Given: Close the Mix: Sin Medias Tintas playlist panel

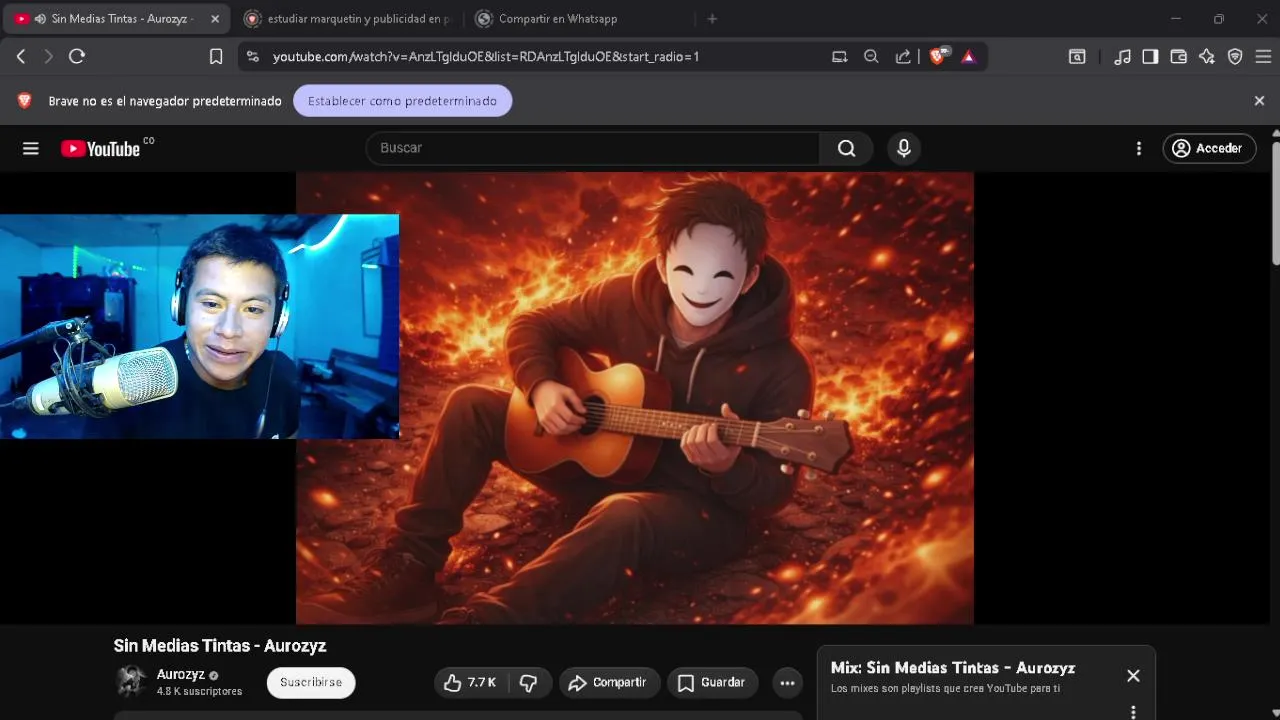Looking at the screenshot, I should pos(1133,676).
